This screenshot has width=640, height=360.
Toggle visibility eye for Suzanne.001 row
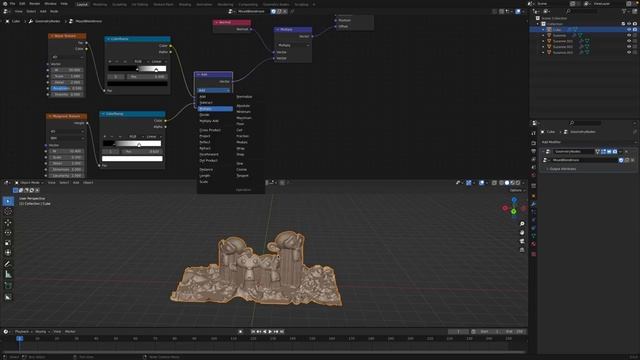[629, 41]
